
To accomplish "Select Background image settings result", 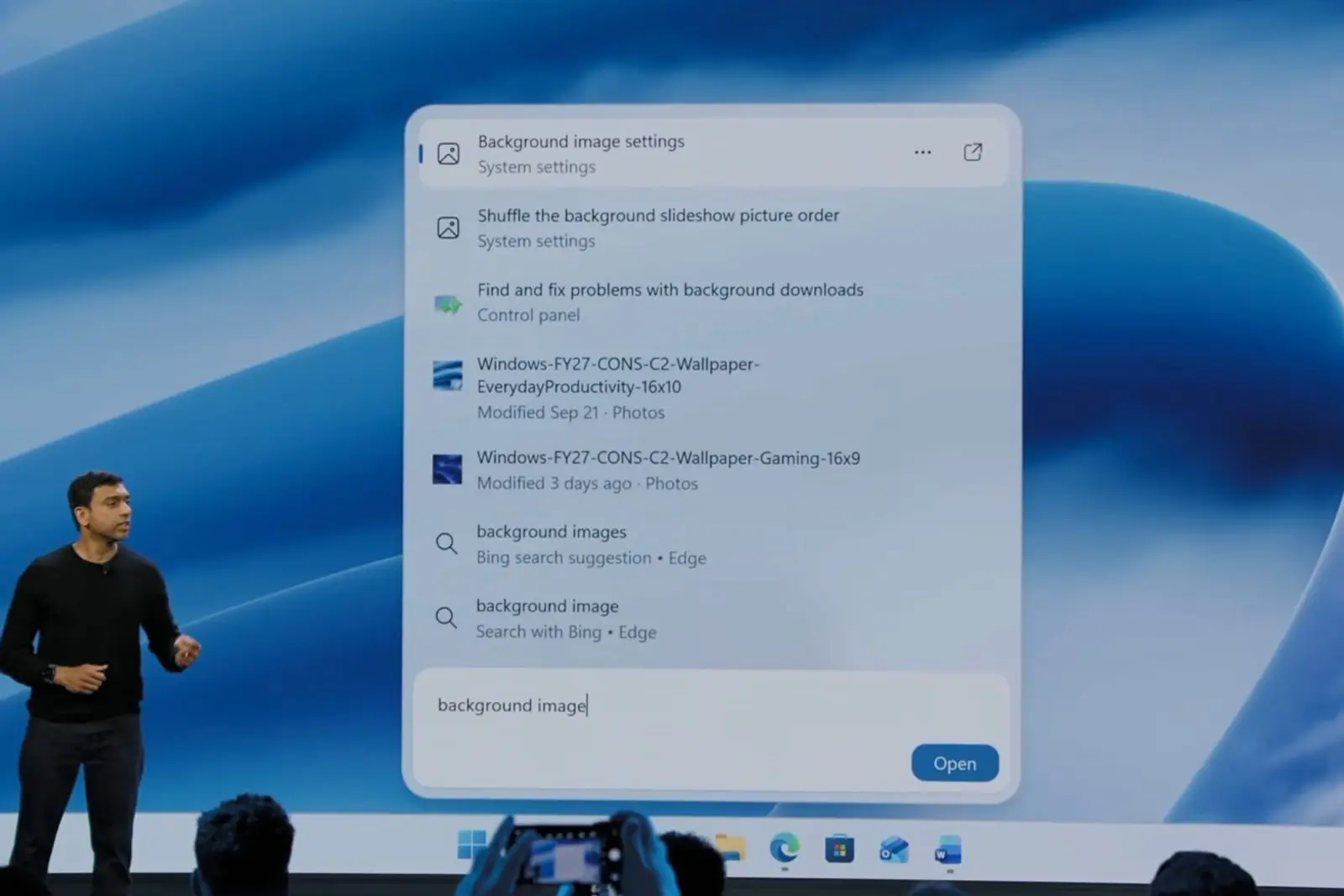I will click(x=712, y=154).
